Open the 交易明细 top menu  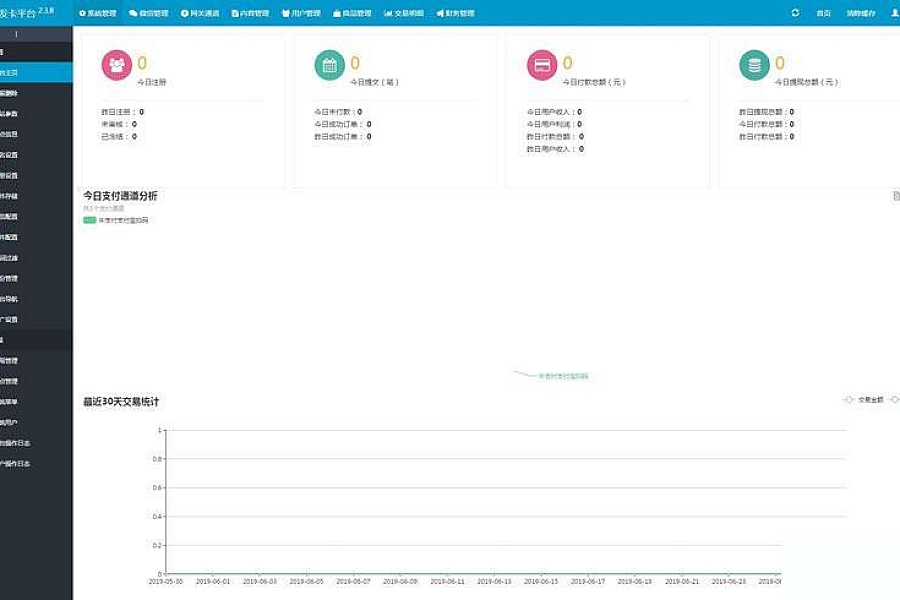(404, 13)
